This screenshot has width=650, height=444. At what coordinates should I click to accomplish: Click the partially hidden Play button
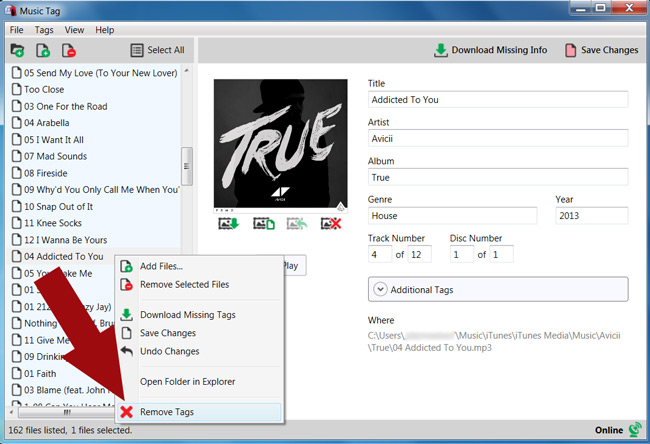coord(295,265)
